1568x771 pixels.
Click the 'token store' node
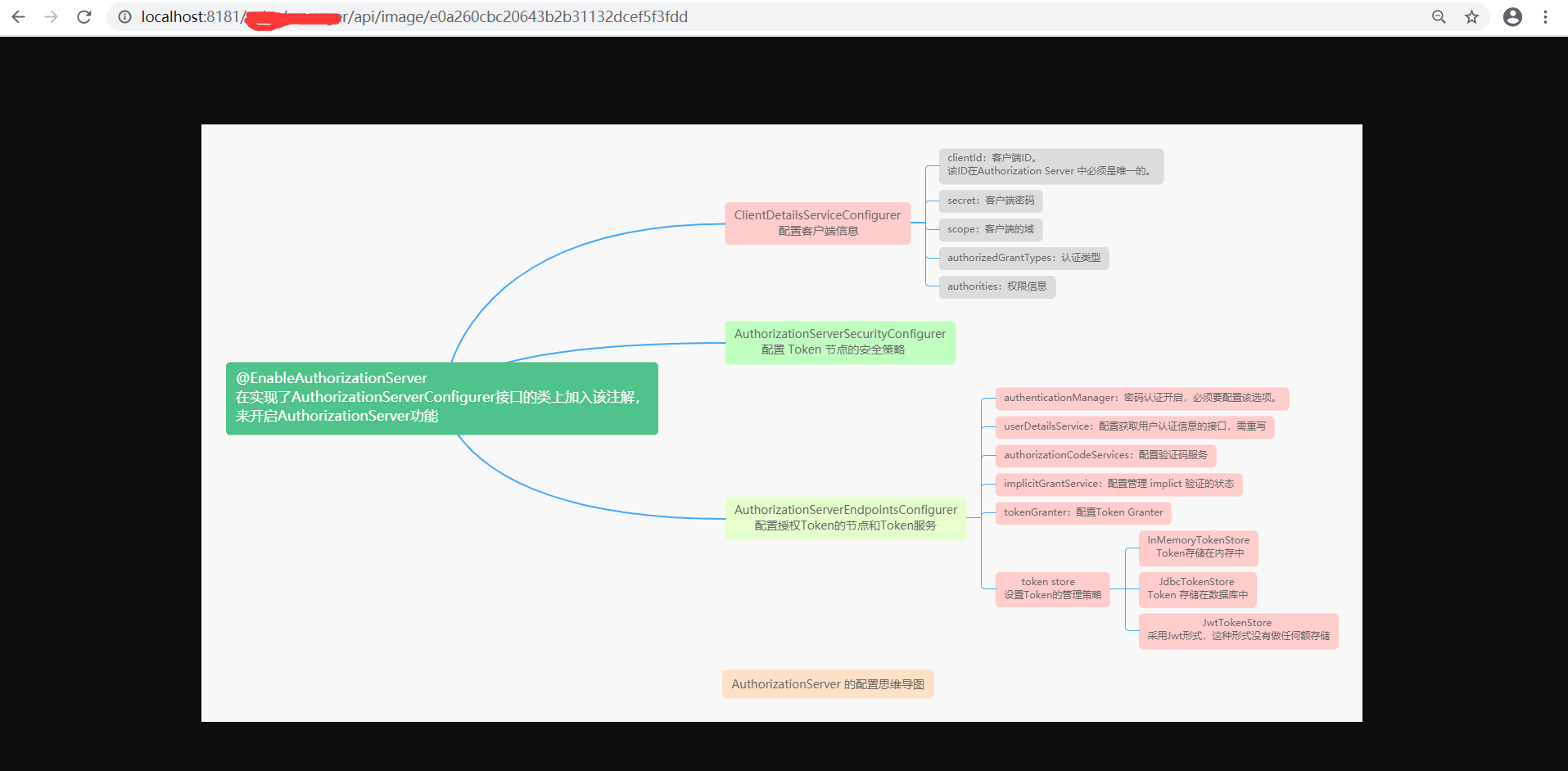click(x=1053, y=589)
